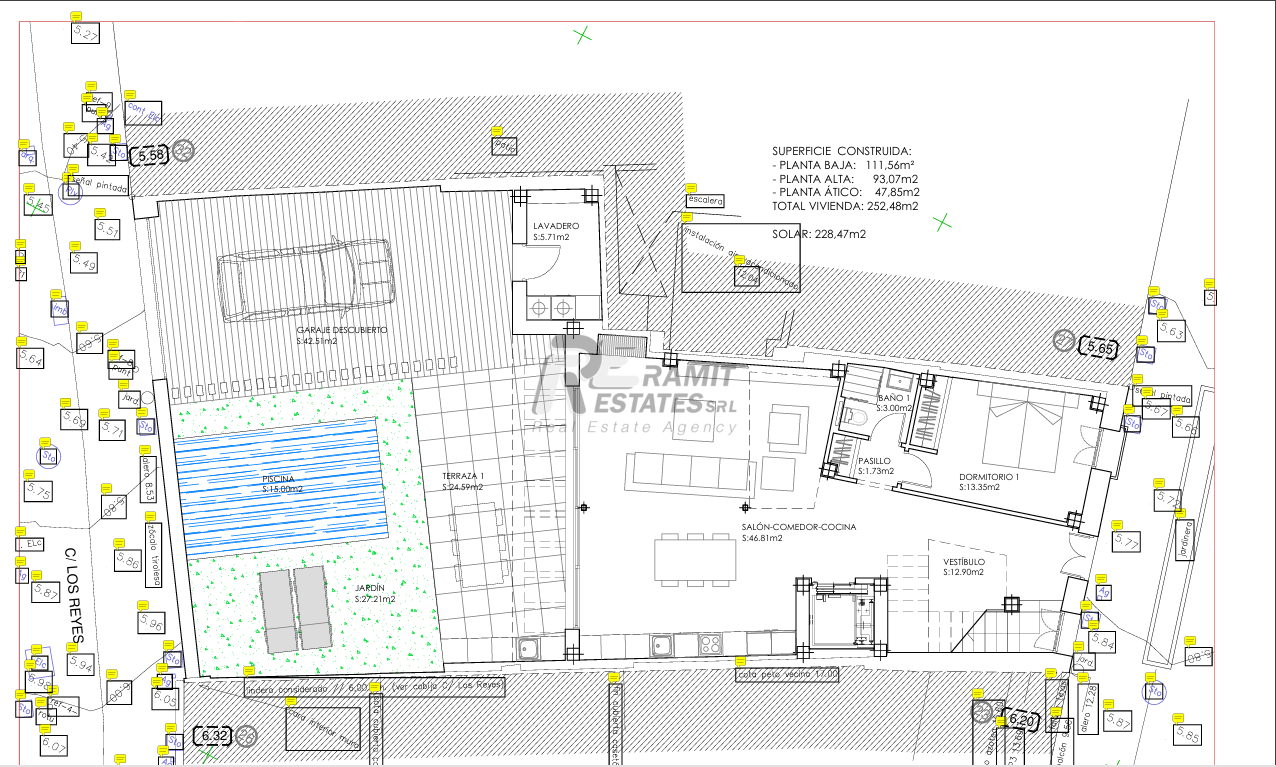Click the 'PISCINA' label in the pool

279,480
